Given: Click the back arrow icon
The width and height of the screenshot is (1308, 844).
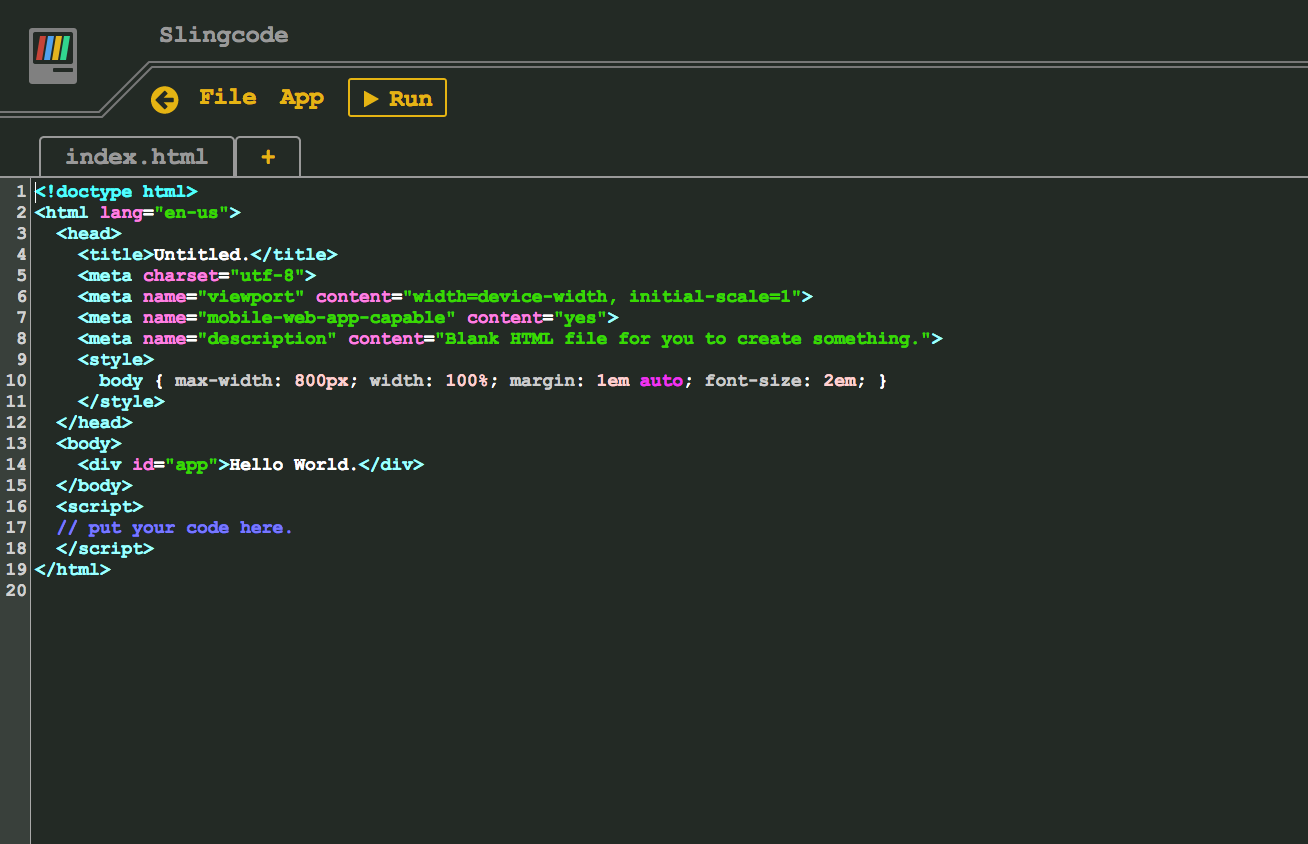Looking at the screenshot, I should pos(164,99).
